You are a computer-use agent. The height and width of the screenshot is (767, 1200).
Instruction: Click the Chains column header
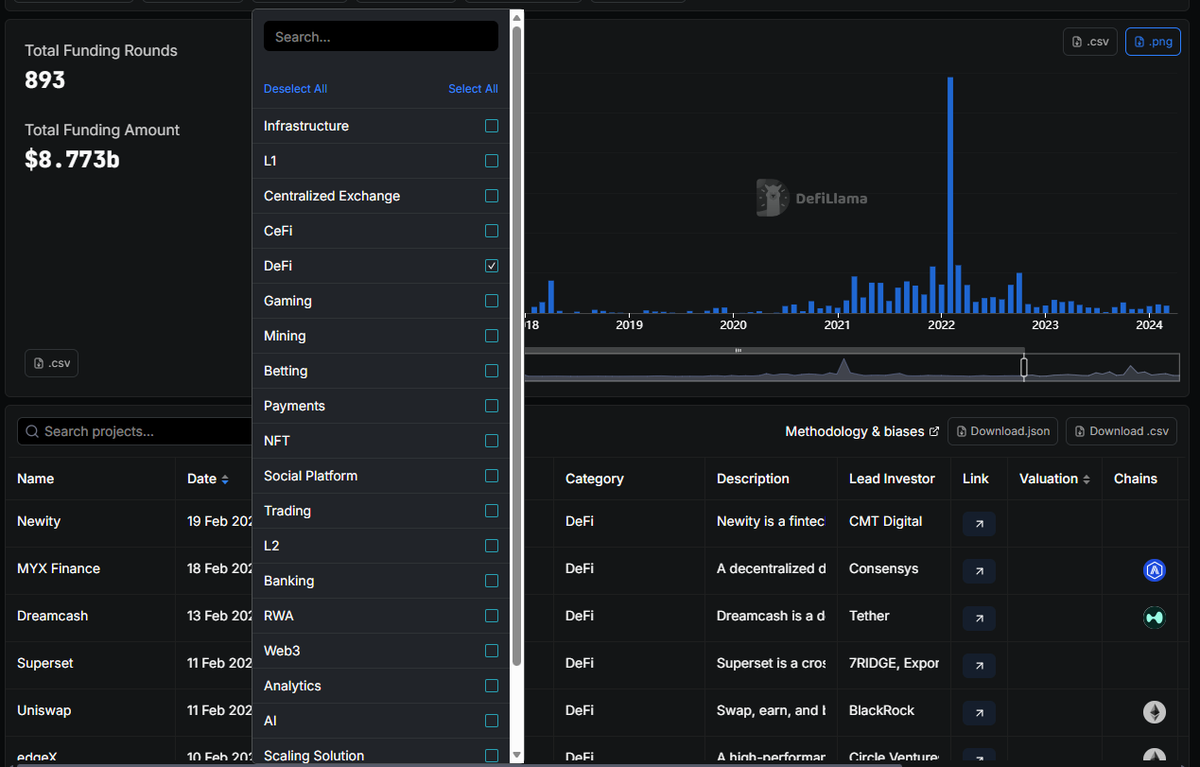(x=1136, y=479)
